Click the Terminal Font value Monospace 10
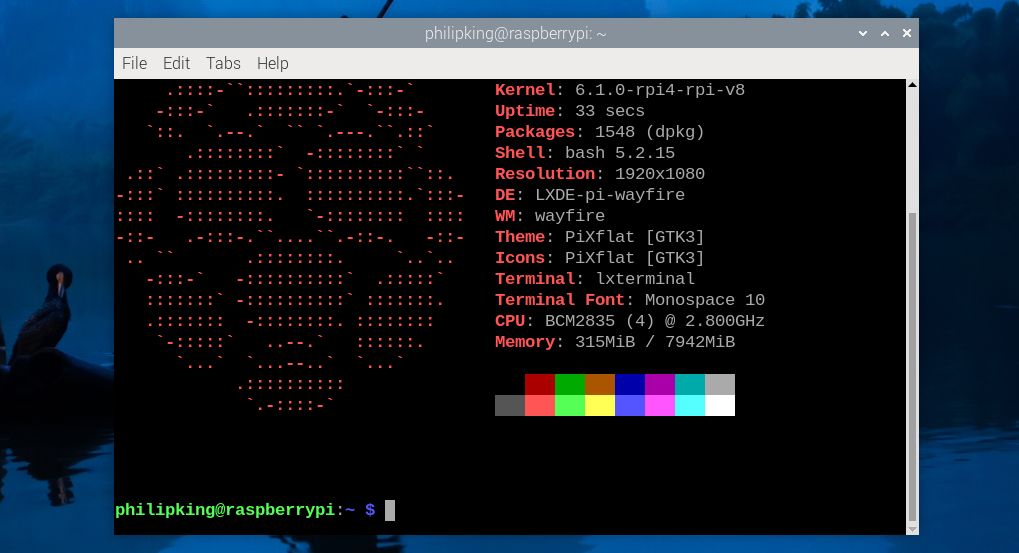 click(704, 300)
